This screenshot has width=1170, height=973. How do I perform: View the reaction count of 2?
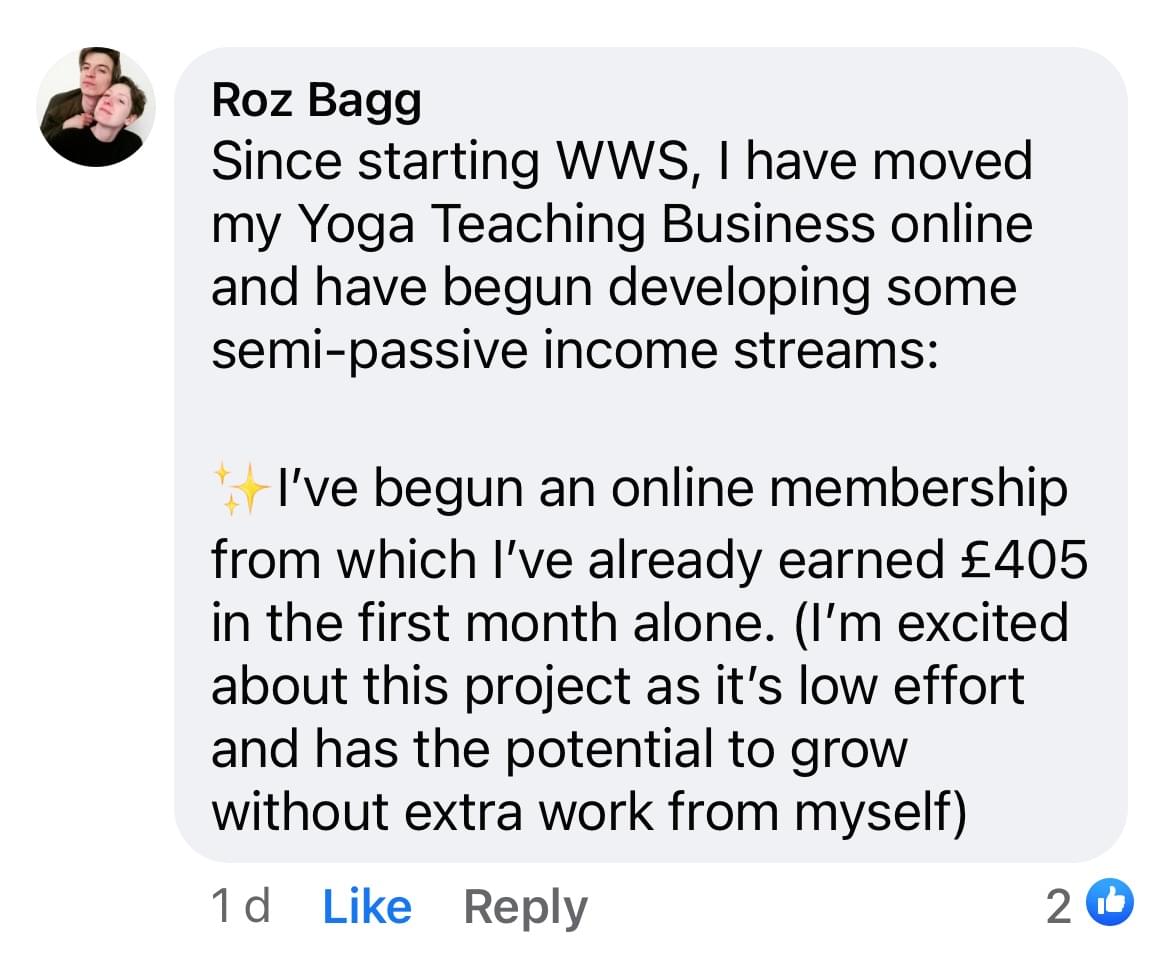point(1058,906)
